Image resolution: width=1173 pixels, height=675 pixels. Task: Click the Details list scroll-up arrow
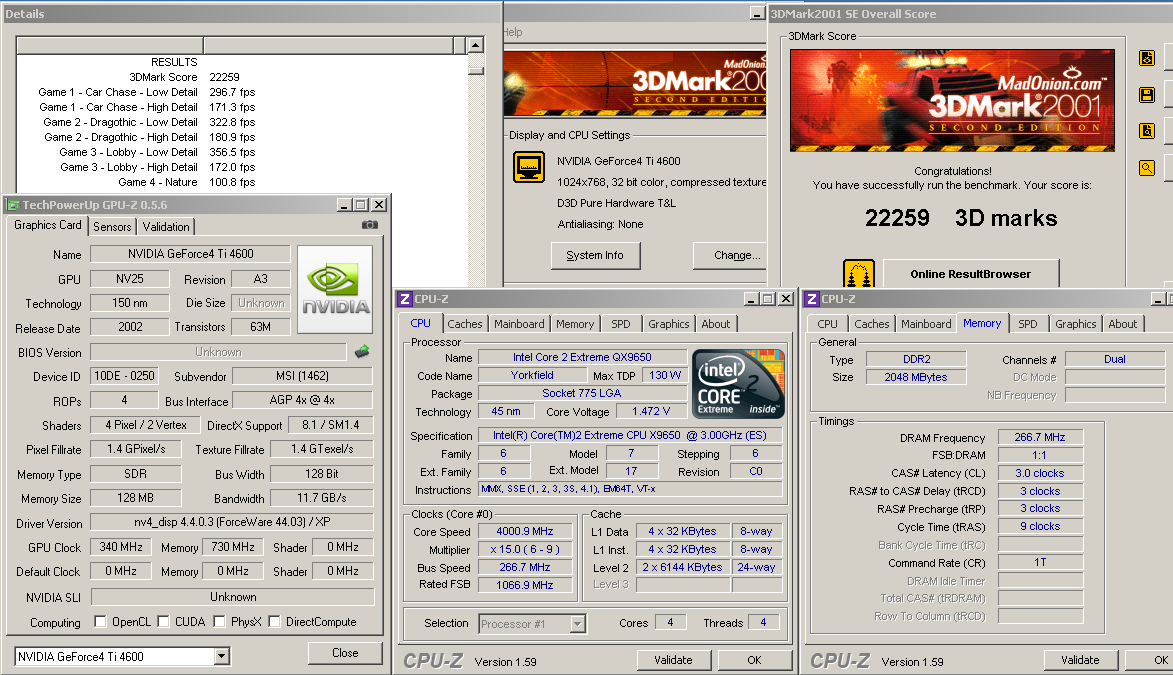[x=476, y=45]
